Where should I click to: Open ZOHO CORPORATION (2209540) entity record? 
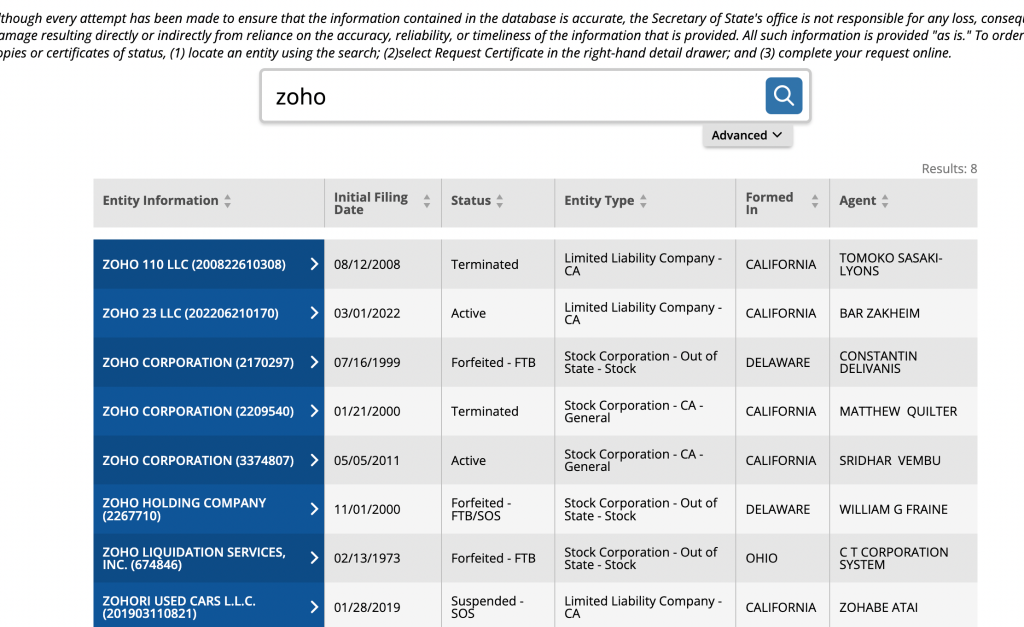click(x=198, y=411)
